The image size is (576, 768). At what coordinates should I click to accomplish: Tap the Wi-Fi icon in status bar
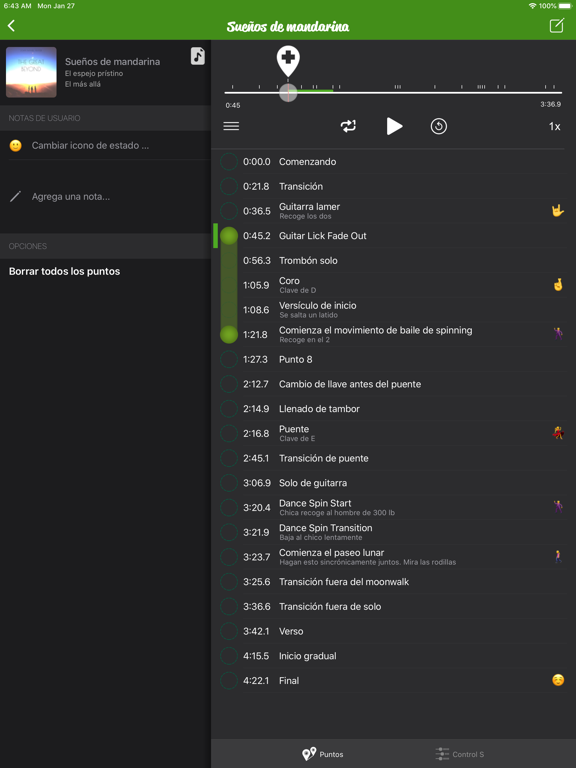(x=532, y=6)
